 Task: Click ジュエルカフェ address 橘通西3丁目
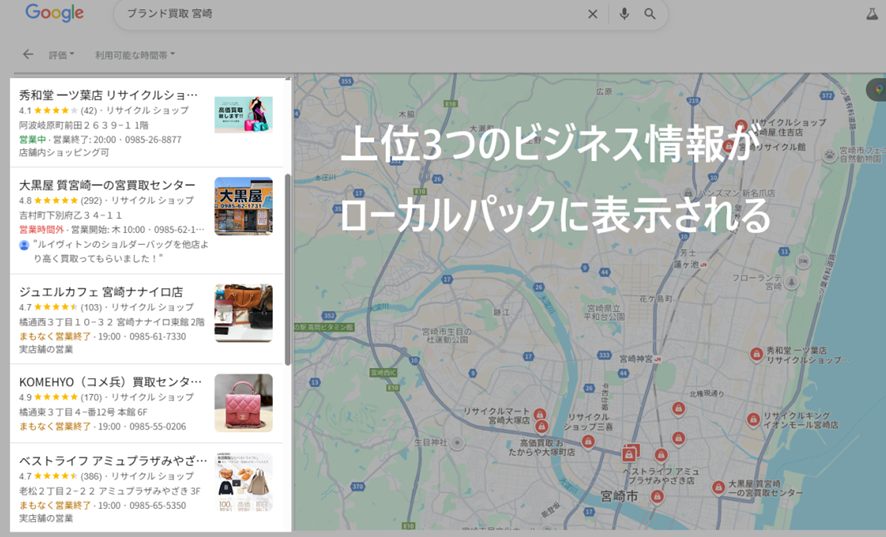pyautogui.click(x=112, y=322)
